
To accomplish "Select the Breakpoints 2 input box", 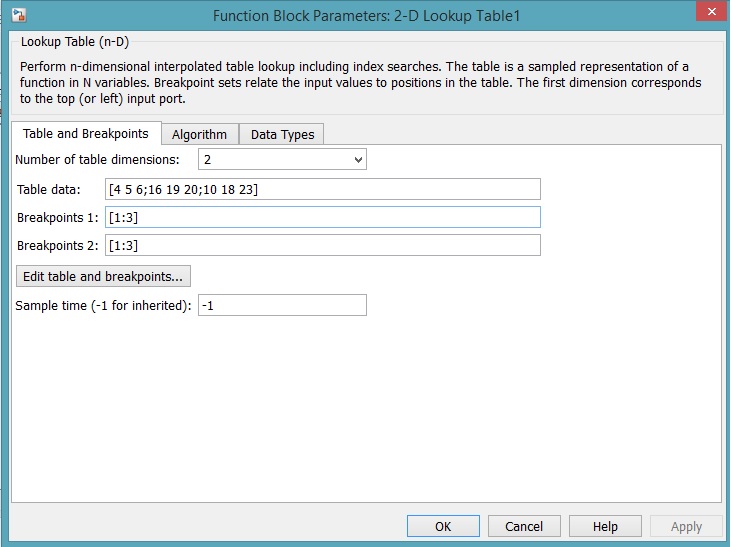I will (x=322, y=245).
